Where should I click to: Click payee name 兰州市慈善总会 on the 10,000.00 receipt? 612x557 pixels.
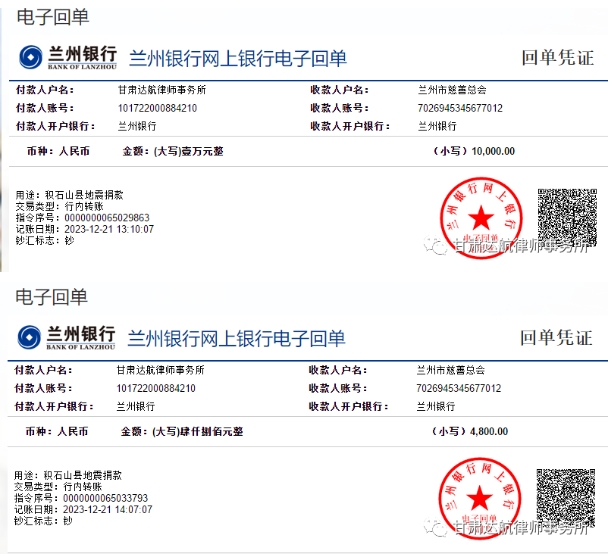[452, 90]
